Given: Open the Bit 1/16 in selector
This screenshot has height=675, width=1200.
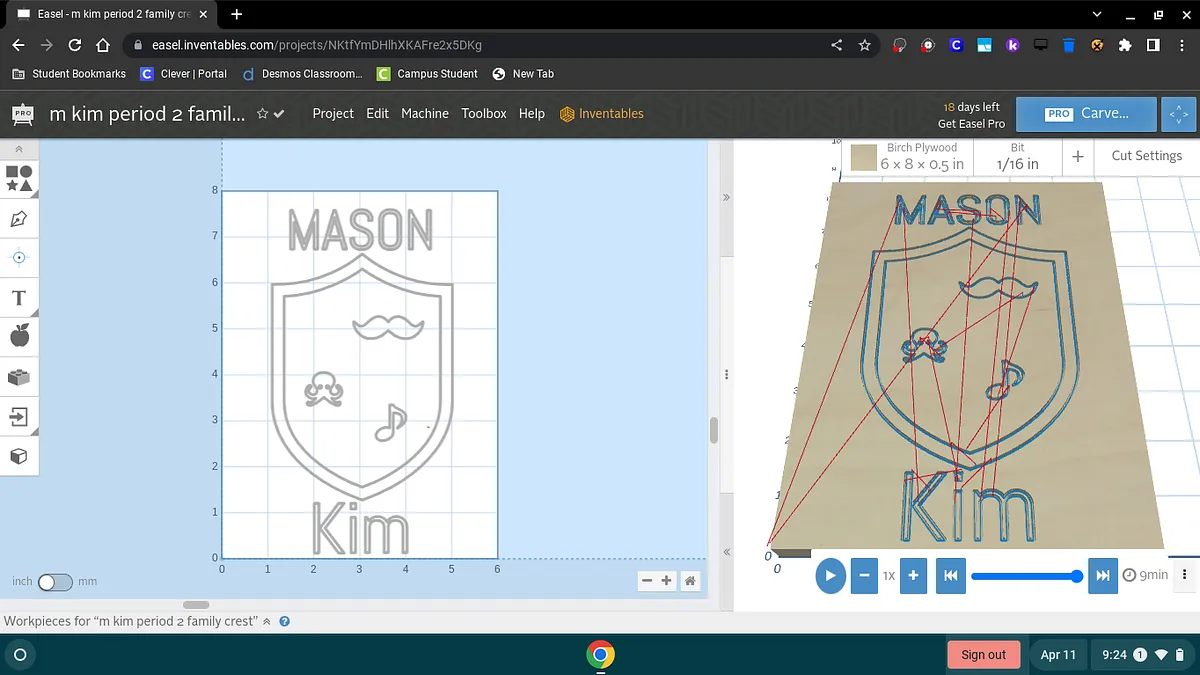Looking at the screenshot, I should [x=1017, y=156].
